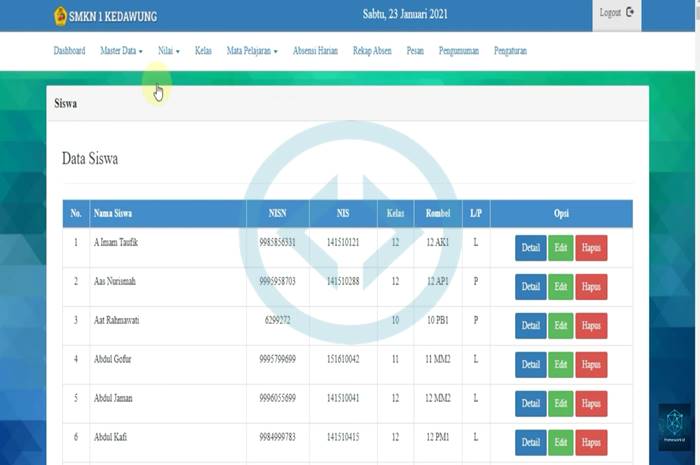Viewport: 700px width, 465px height.
Task: Edit the Abdul Jaman student record
Action: tap(560, 403)
